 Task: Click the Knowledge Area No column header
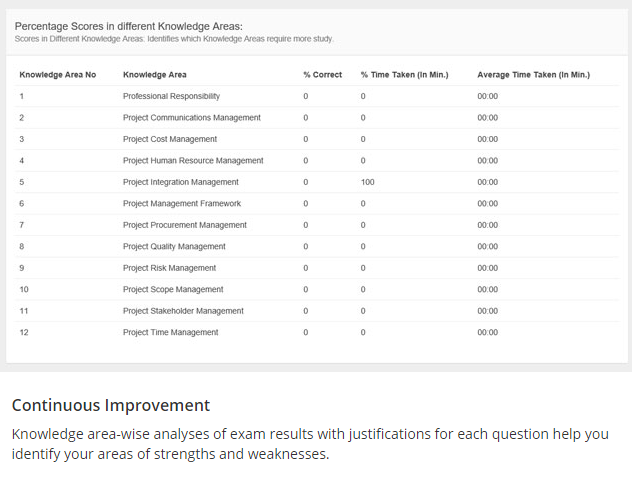[58, 75]
